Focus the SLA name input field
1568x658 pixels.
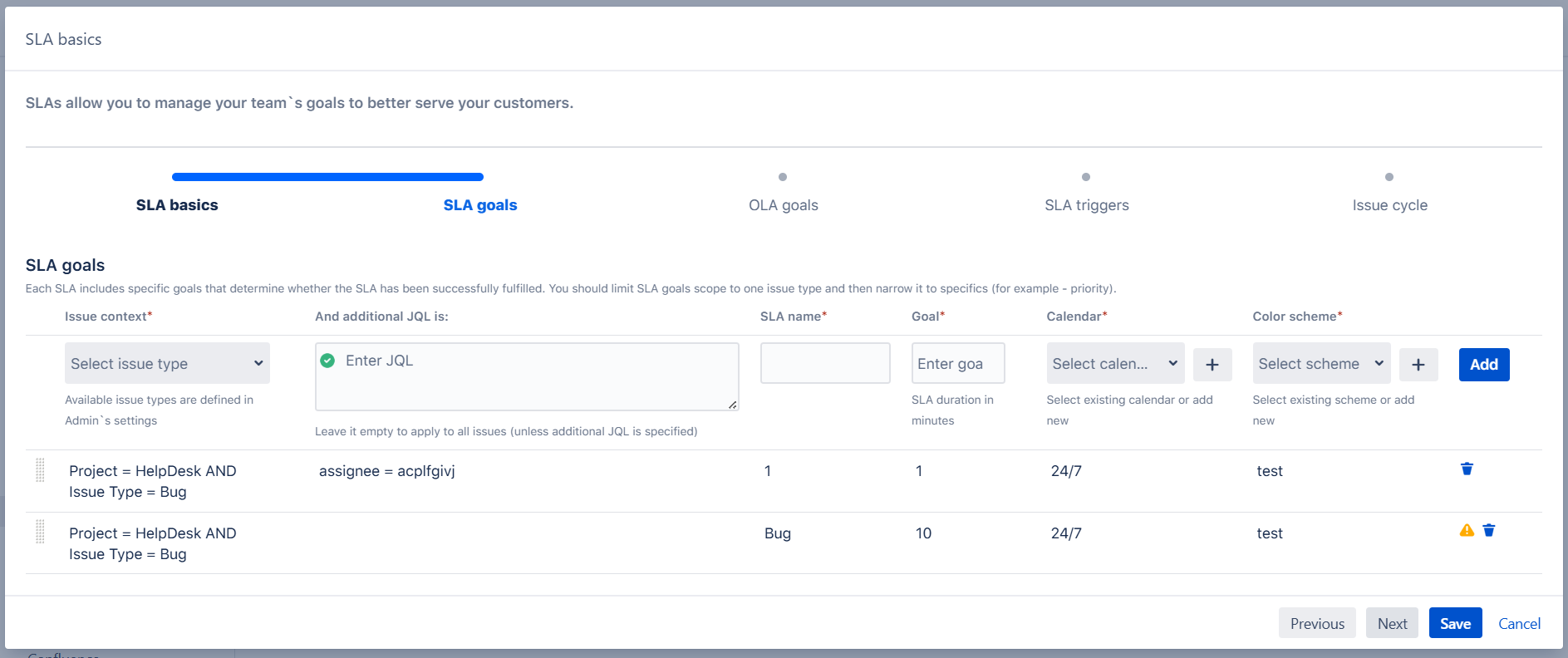(824, 364)
